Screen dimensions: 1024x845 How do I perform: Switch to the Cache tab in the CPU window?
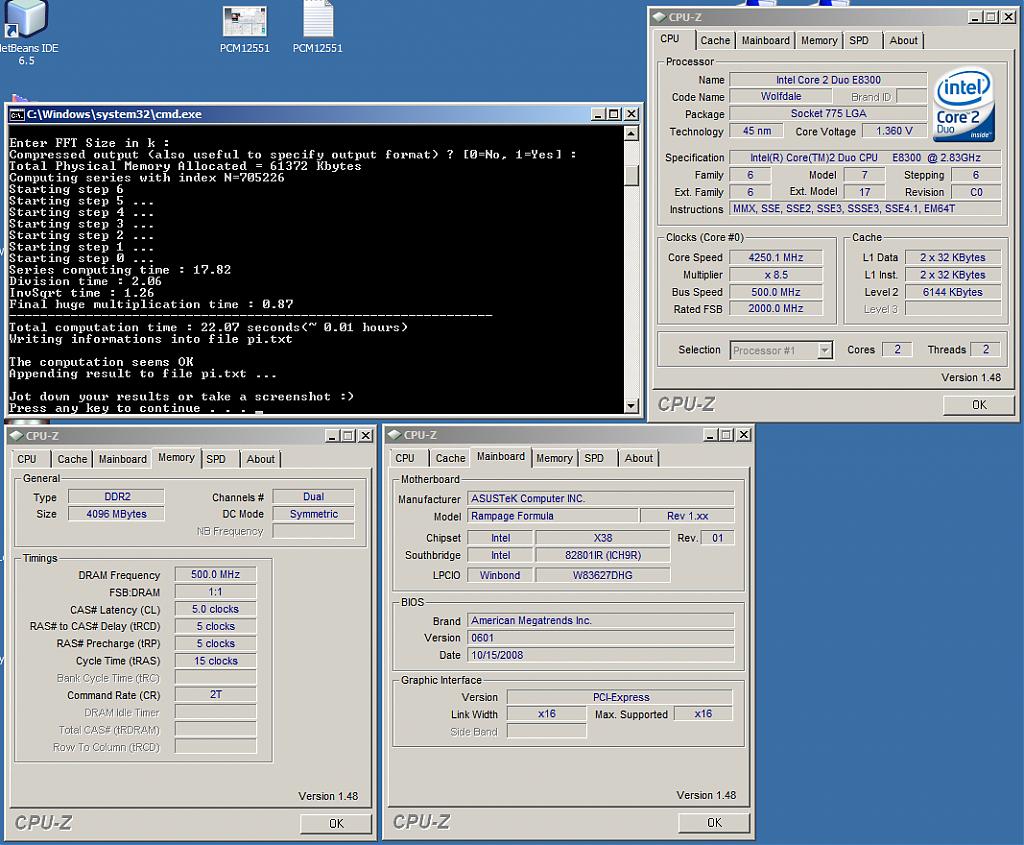pyautogui.click(x=715, y=40)
